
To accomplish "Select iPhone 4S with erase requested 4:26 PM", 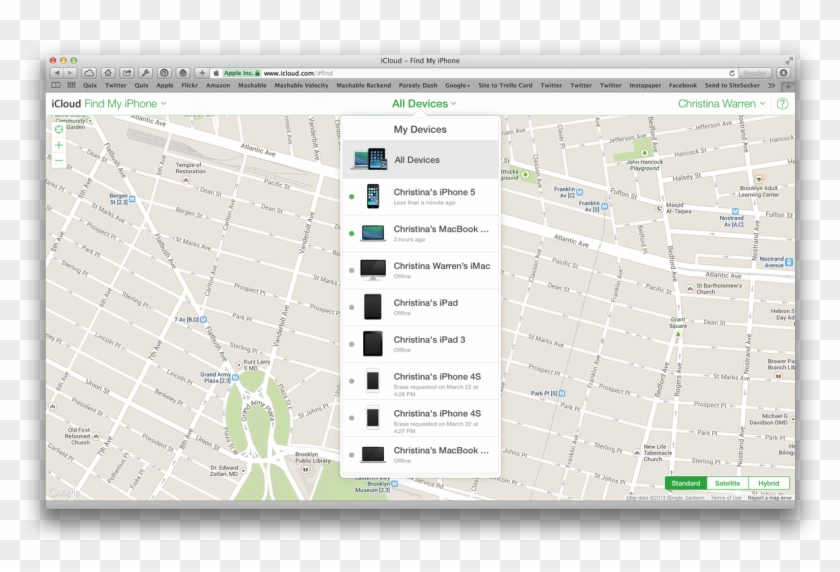I will coord(421,381).
